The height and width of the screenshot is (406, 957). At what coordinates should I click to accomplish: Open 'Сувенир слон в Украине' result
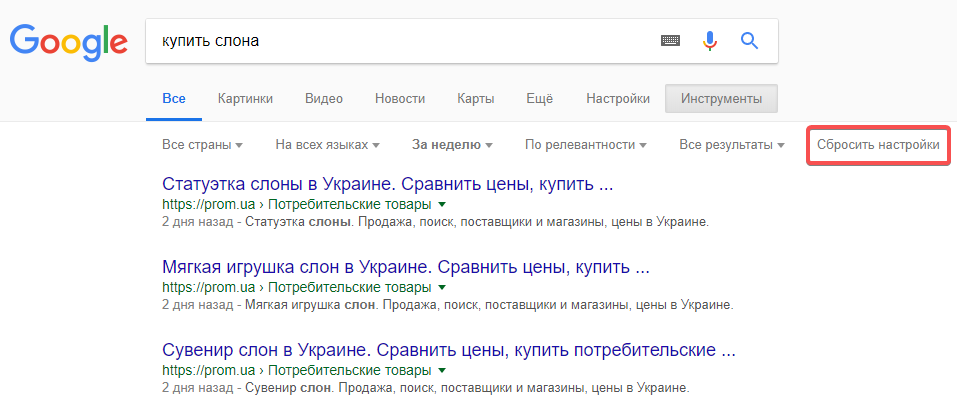coord(449,351)
